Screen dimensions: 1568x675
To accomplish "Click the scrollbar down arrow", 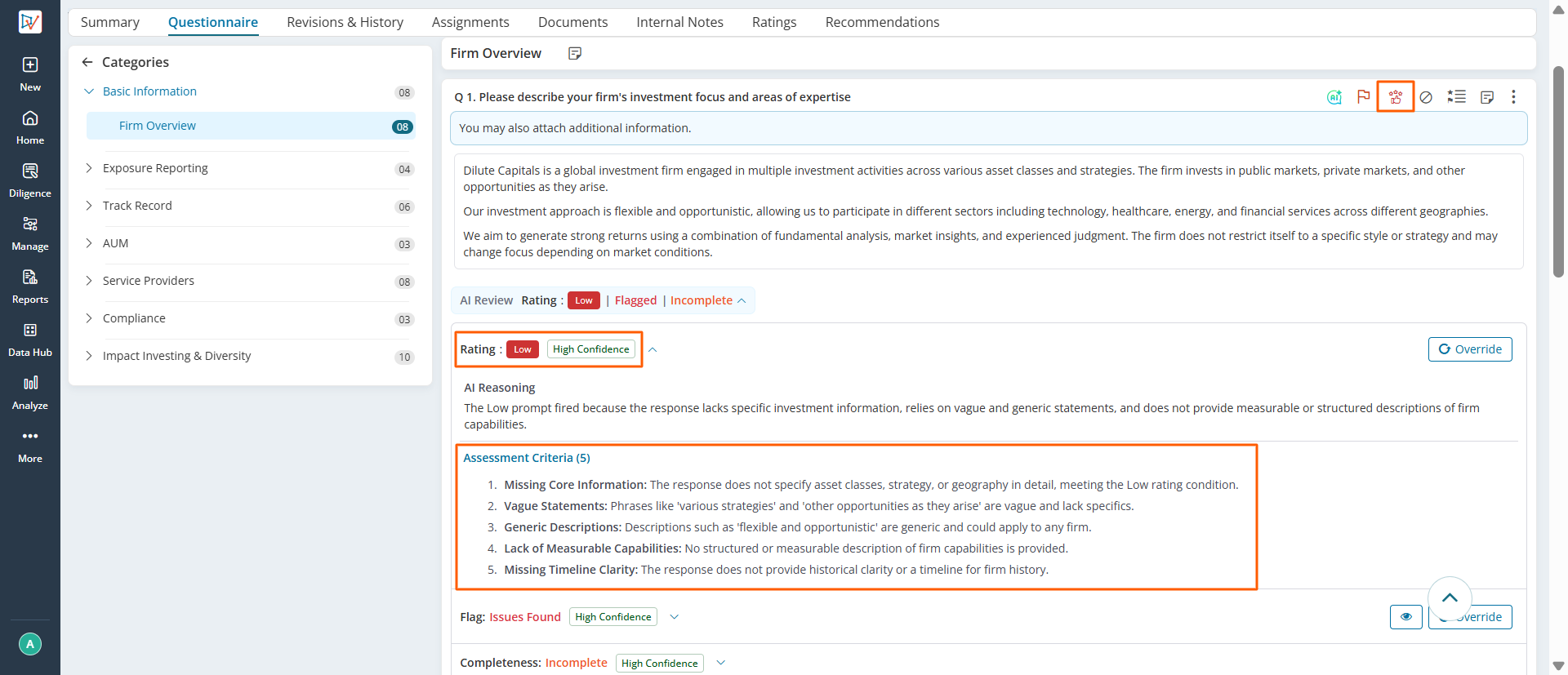I will [x=1558, y=665].
